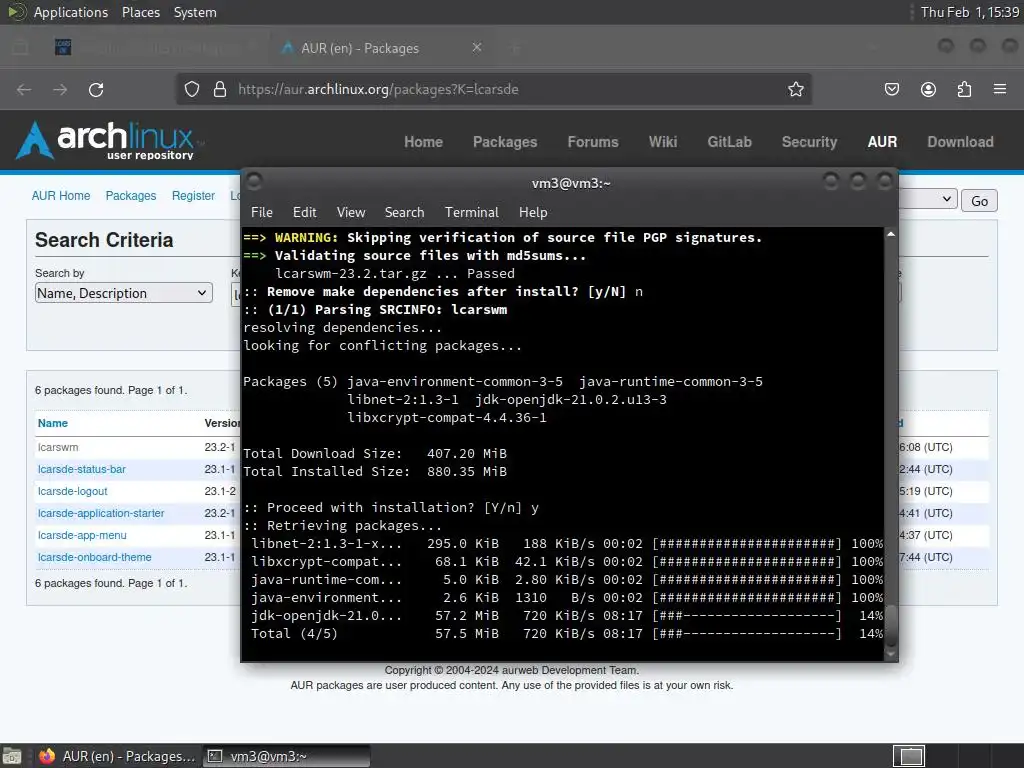Click the Total Download Size line in terminal

[x=375, y=454]
